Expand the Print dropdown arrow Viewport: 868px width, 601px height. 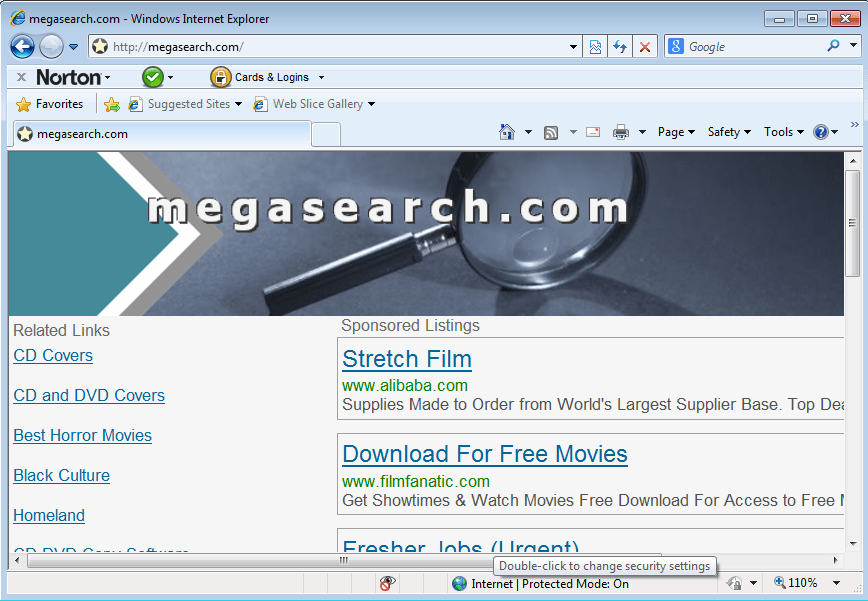click(642, 132)
